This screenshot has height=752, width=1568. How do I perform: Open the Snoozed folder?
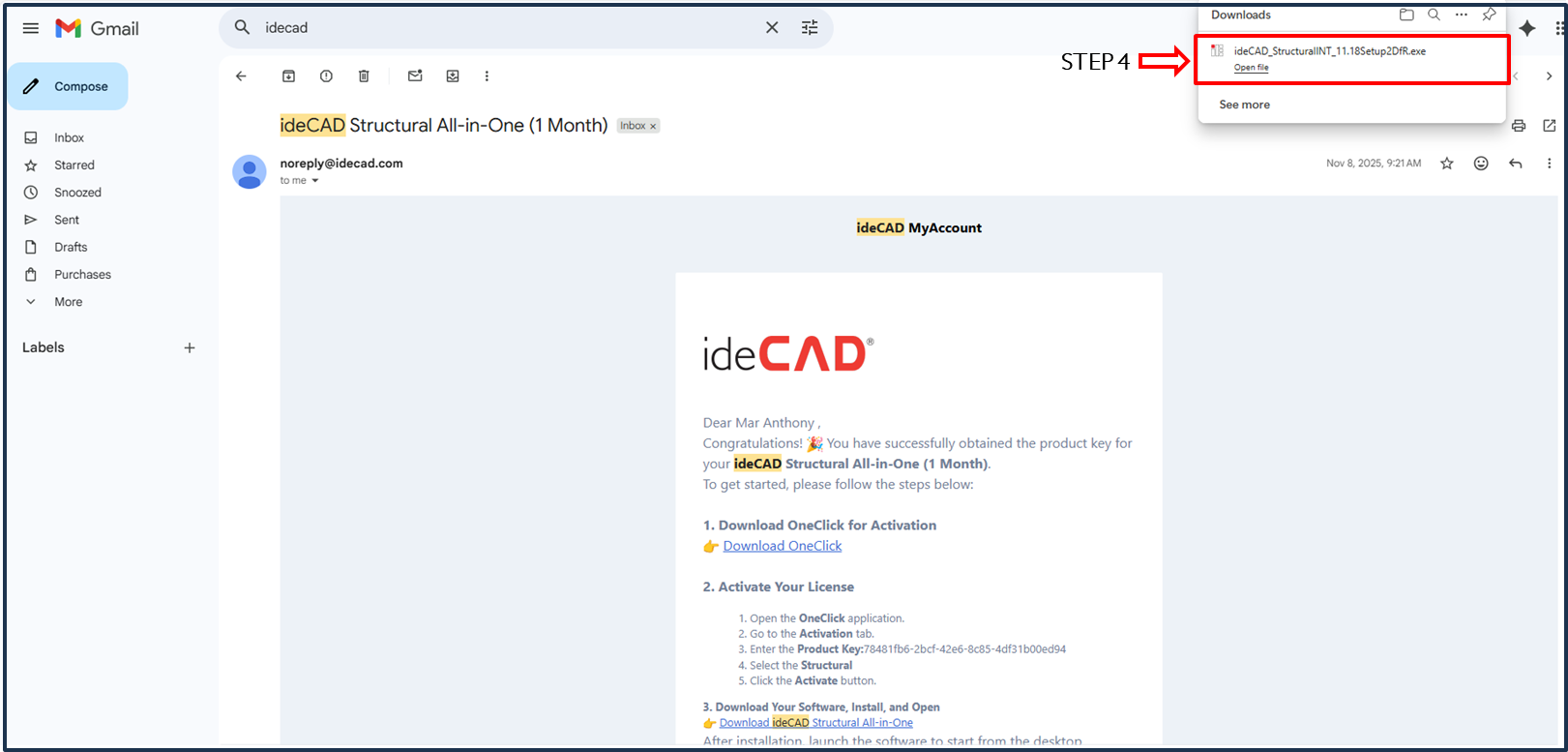coord(77,193)
